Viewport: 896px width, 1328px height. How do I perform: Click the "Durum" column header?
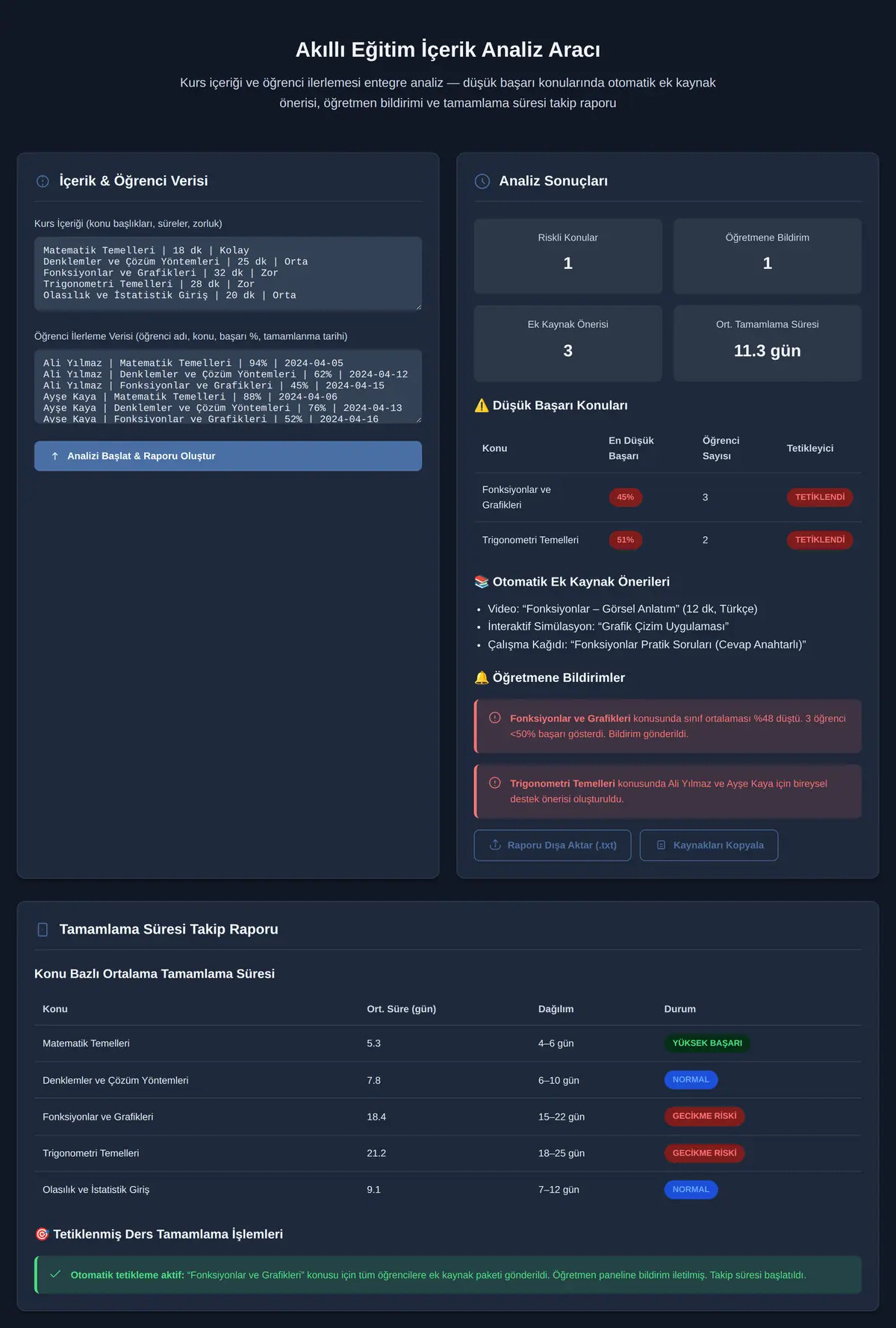[x=680, y=1009]
